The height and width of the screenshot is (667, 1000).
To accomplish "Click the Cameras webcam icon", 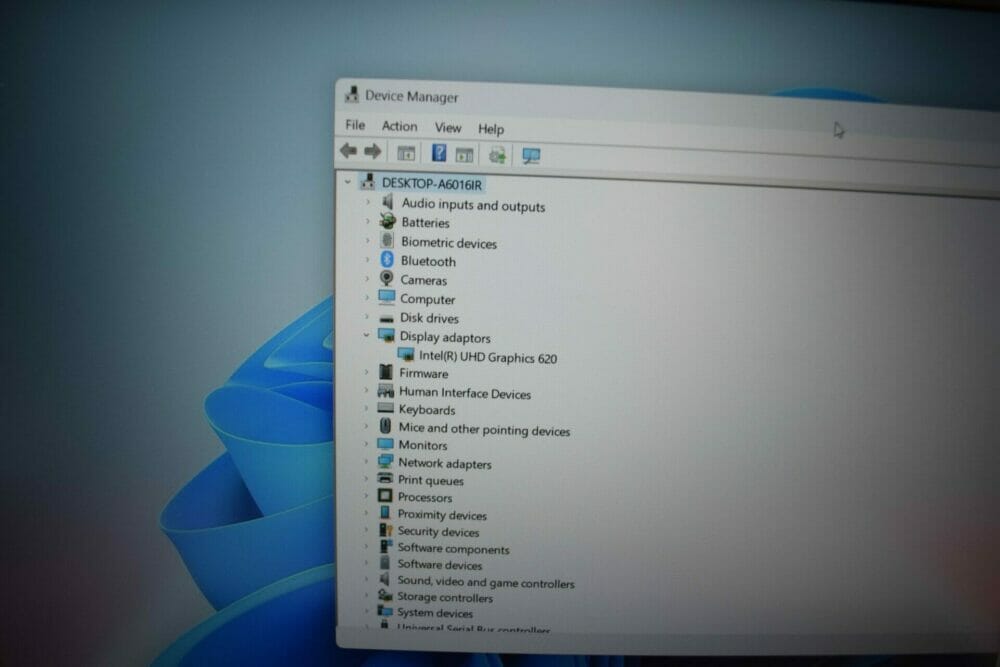I will click(x=386, y=278).
